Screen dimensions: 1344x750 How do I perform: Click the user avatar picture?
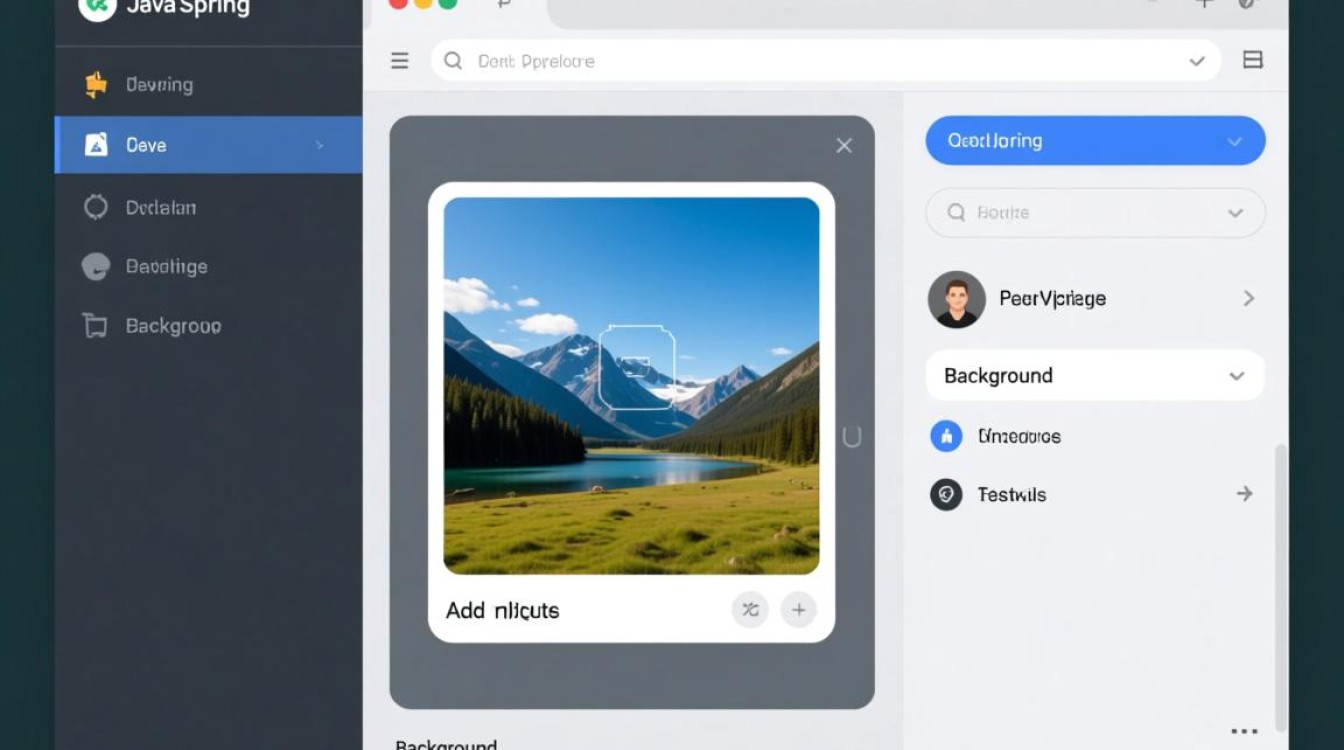click(956, 299)
